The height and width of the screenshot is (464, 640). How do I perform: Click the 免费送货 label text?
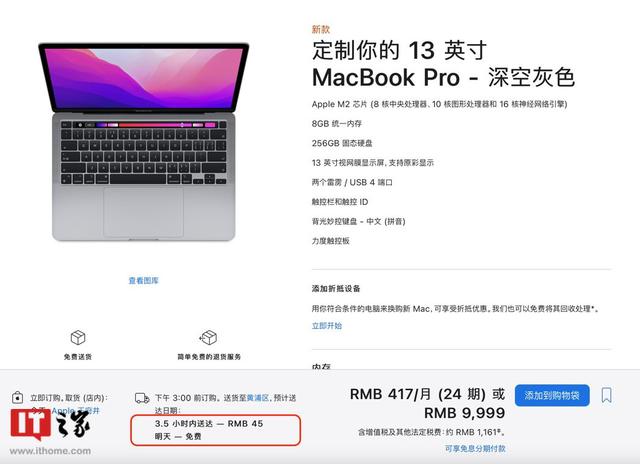coord(78,357)
